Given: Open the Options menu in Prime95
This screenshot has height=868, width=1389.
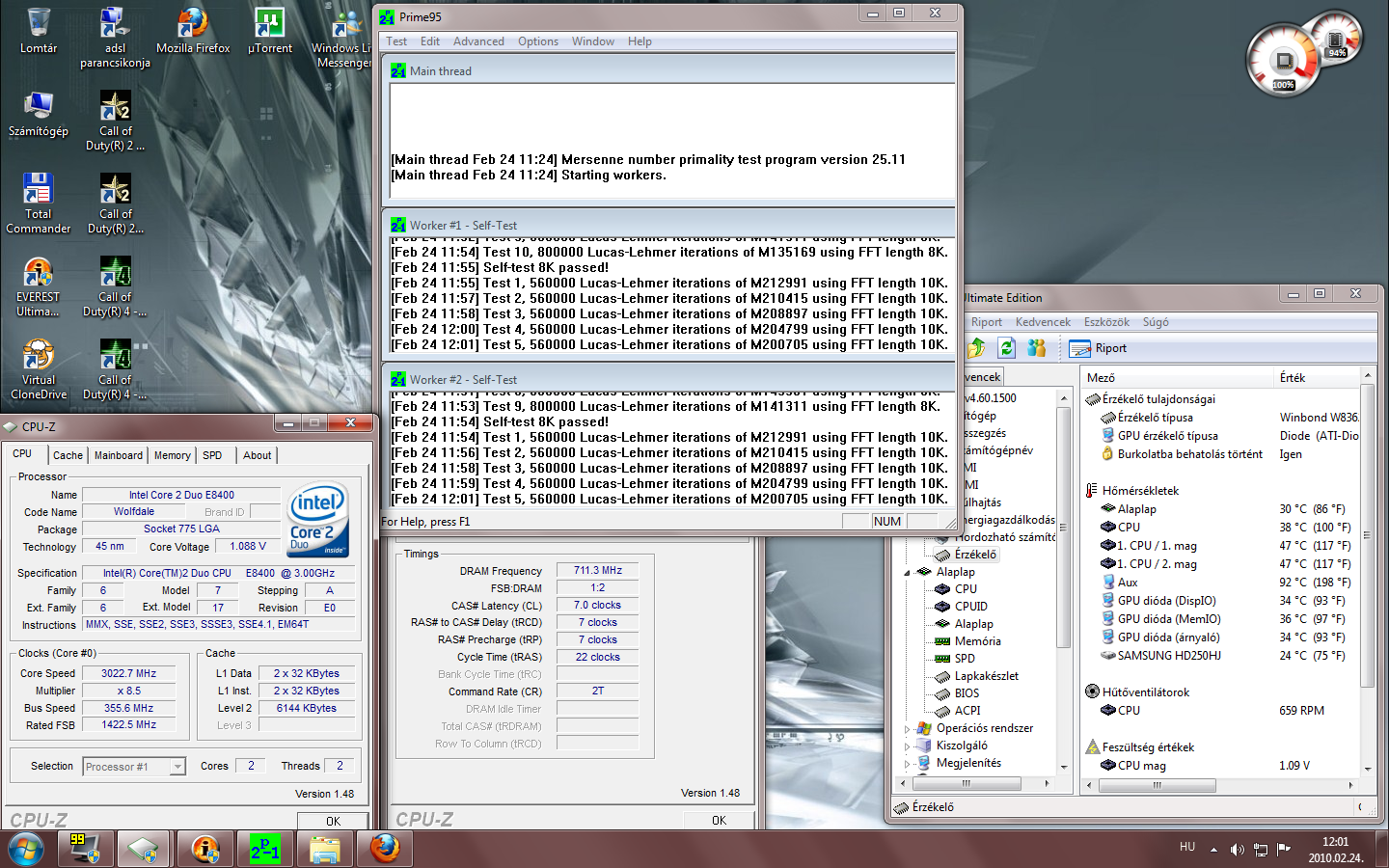Looking at the screenshot, I should pos(538,41).
